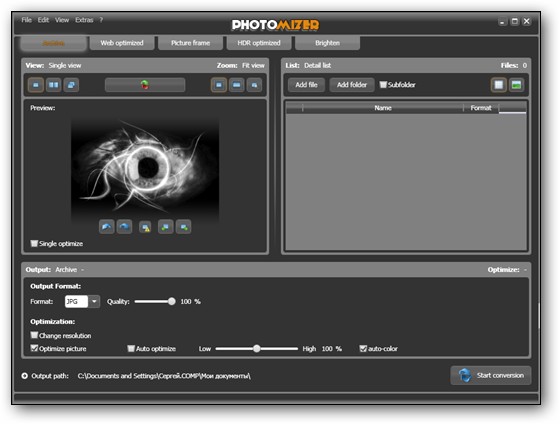
Task: Sort list by Format column header
Action: pyautogui.click(x=481, y=108)
